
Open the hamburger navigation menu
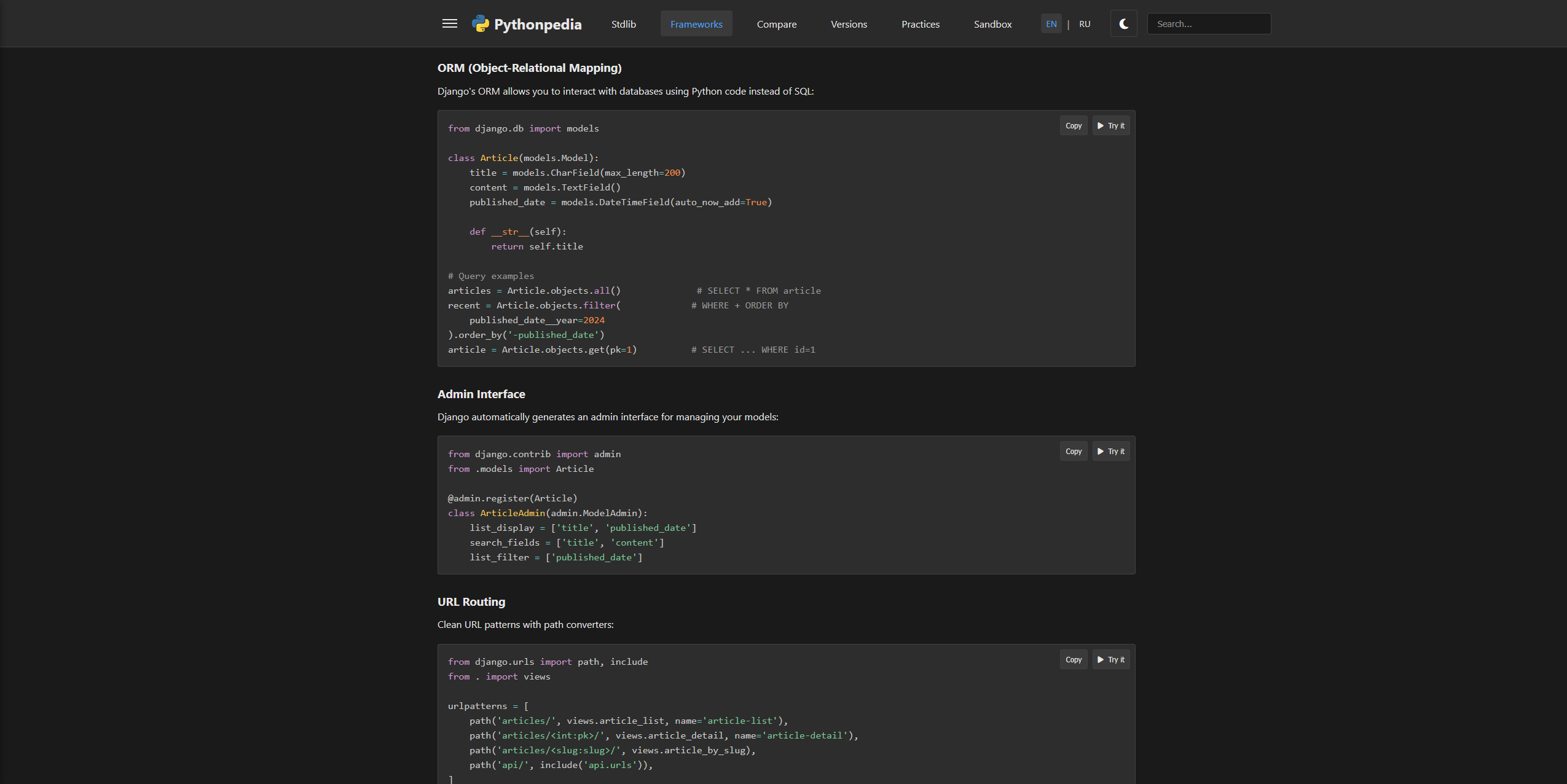[x=449, y=23]
